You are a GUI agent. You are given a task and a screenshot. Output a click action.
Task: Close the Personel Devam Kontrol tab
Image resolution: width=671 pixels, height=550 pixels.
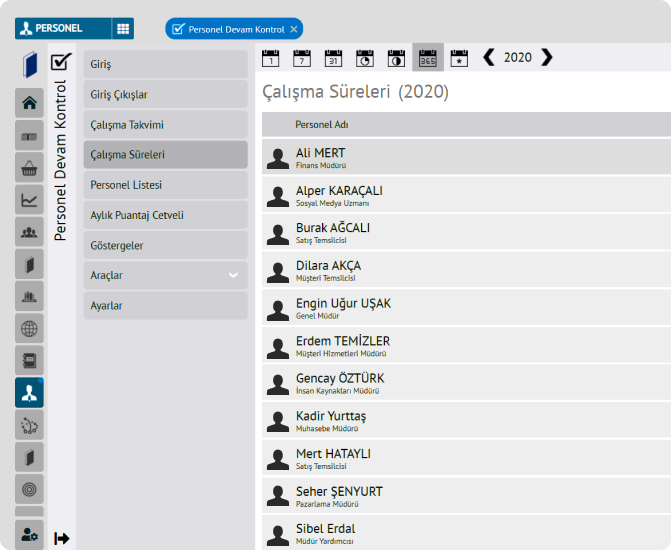(293, 29)
